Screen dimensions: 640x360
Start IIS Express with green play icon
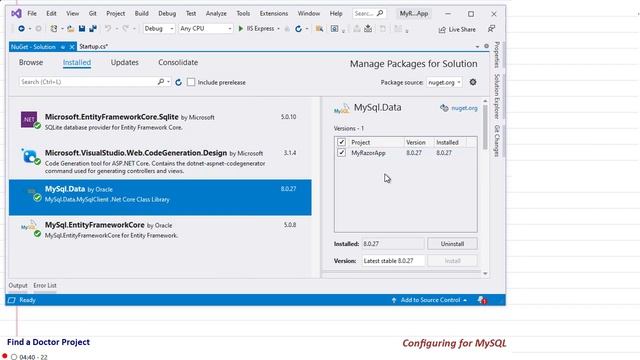tap(241, 29)
